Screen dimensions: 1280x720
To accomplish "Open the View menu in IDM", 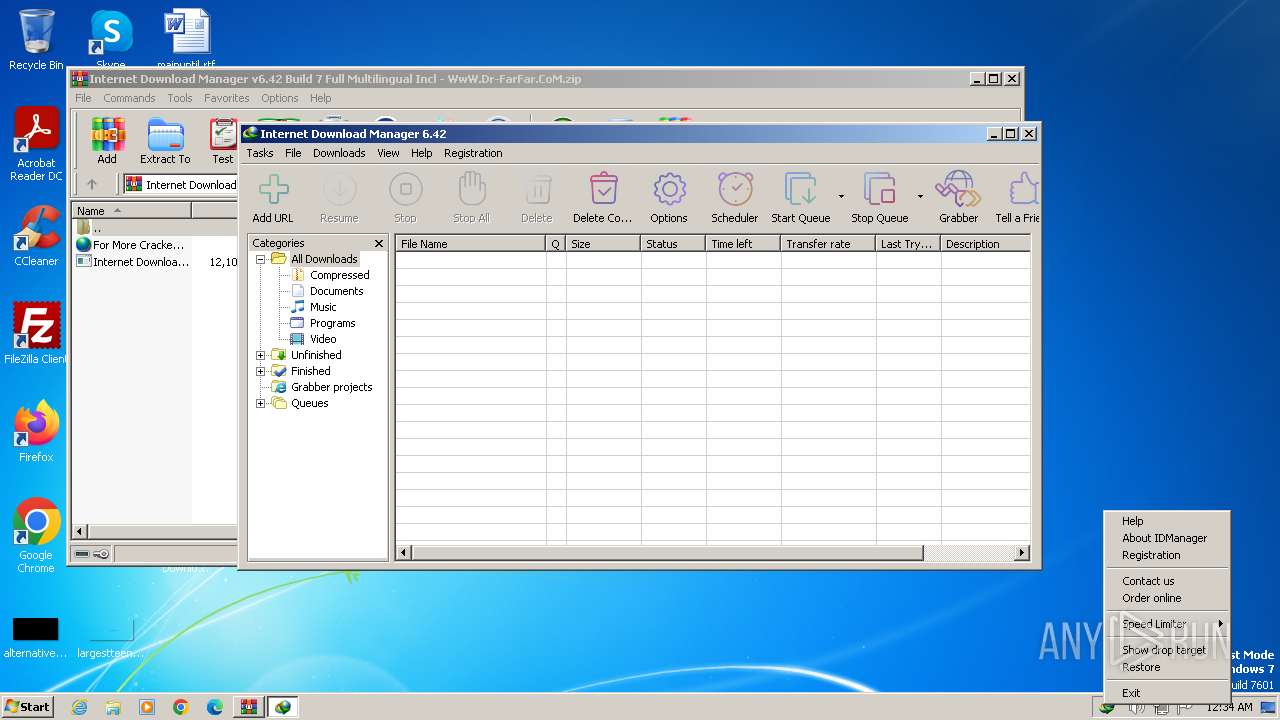I will 388,153.
